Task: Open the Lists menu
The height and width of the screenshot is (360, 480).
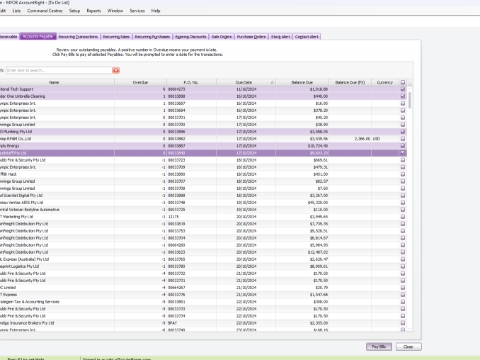Action: point(16,11)
